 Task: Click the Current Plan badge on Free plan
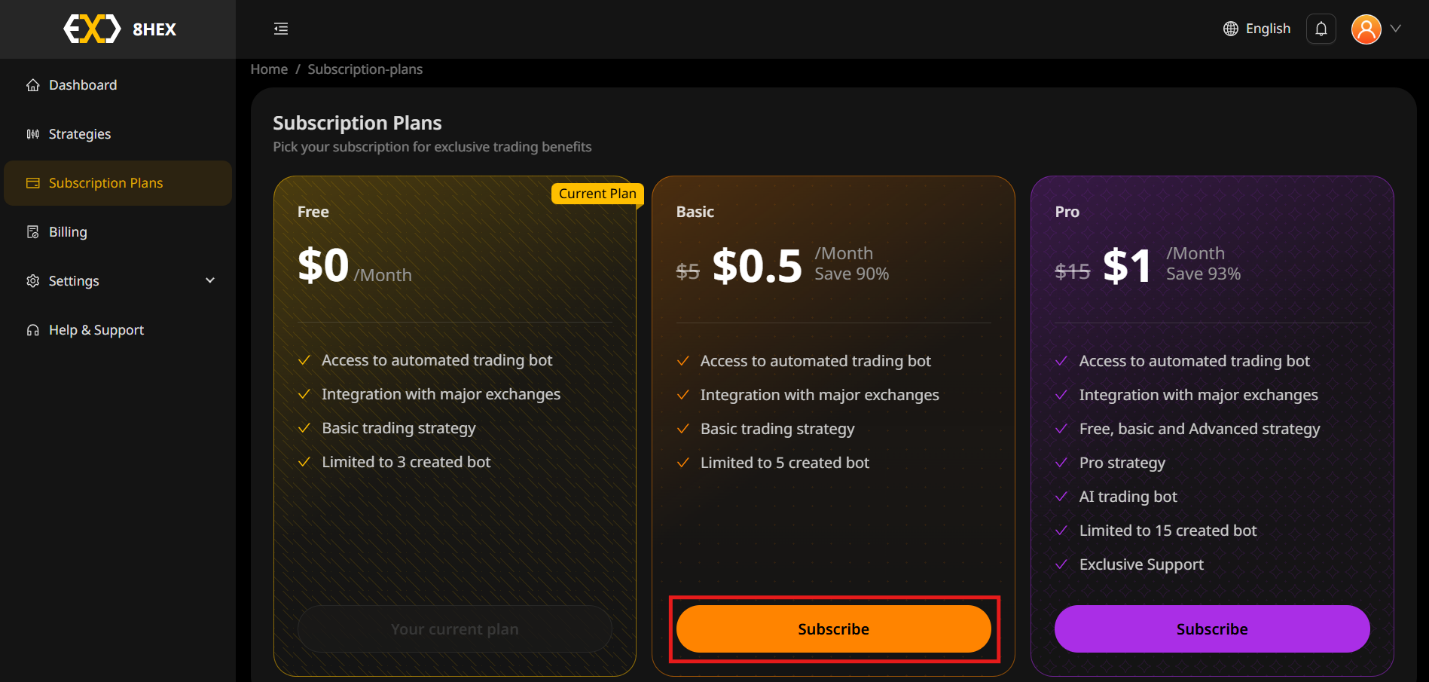(x=597, y=193)
